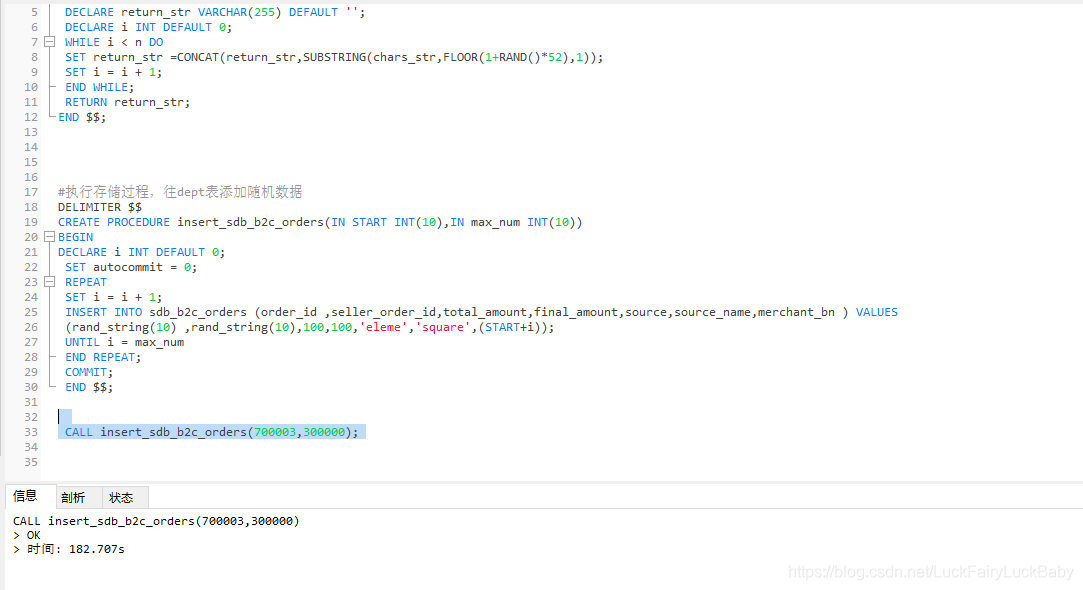Collapse the BEGIN block fold at line 20

tap(49, 237)
